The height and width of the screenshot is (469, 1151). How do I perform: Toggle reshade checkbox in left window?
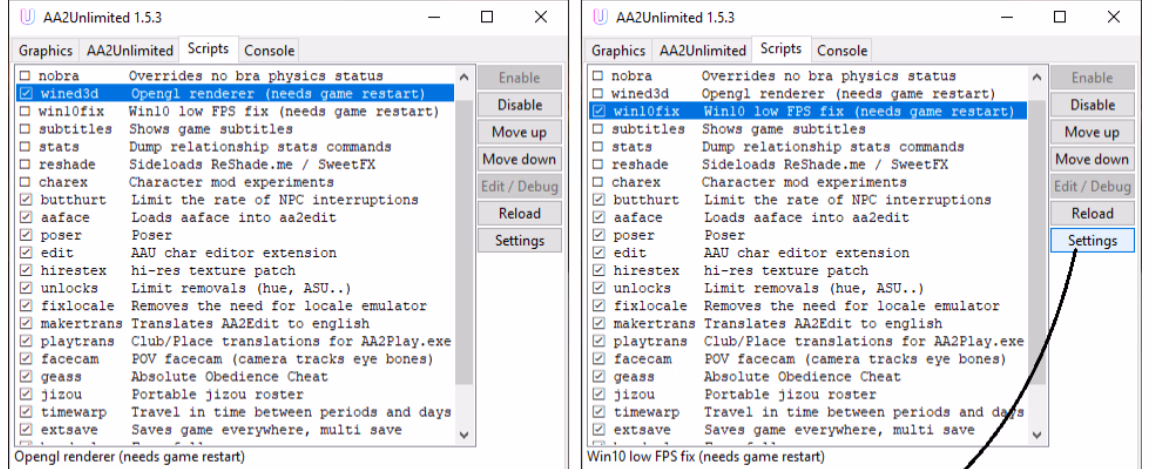pyautogui.click(x=26, y=164)
